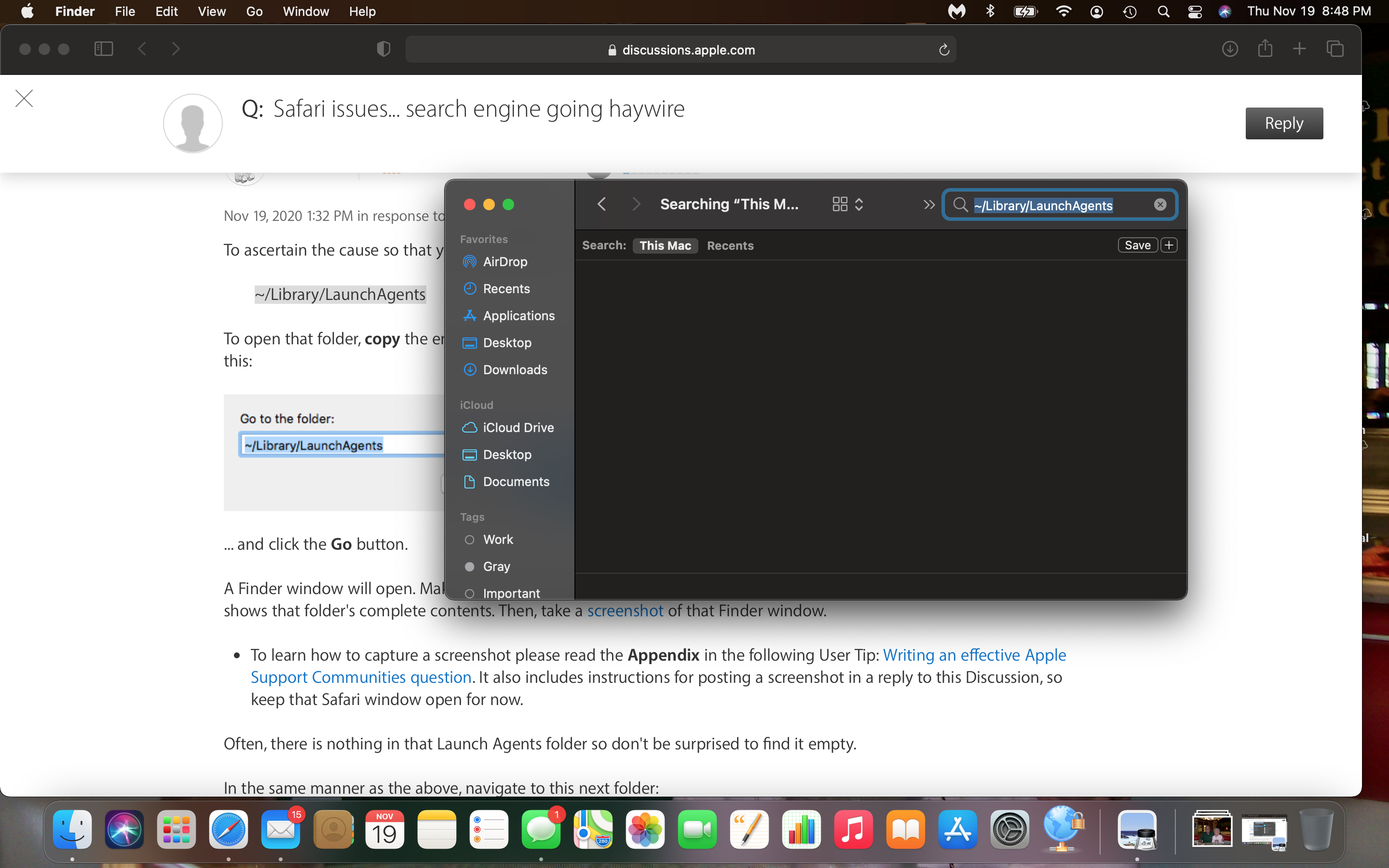Image resolution: width=1389 pixels, height=868 pixels.
Task: Save the Finder search
Action: click(x=1137, y=245)
